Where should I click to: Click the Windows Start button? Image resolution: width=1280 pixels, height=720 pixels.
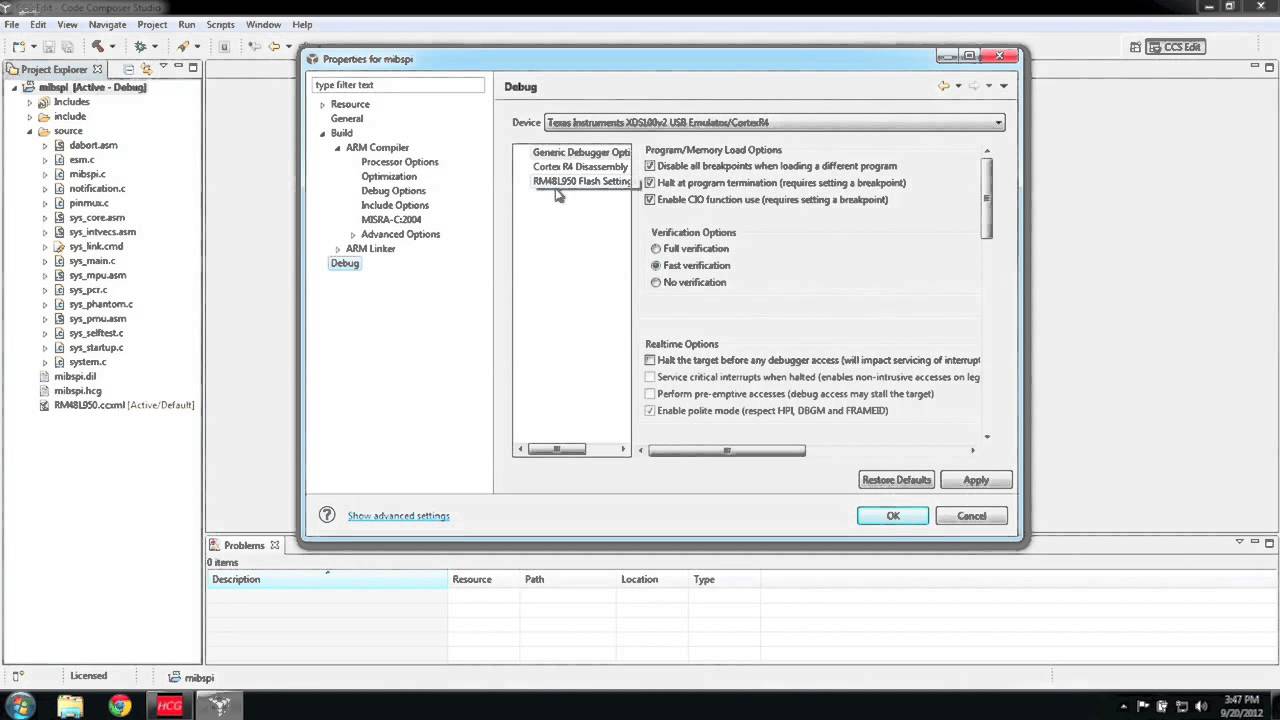point(20,706)
